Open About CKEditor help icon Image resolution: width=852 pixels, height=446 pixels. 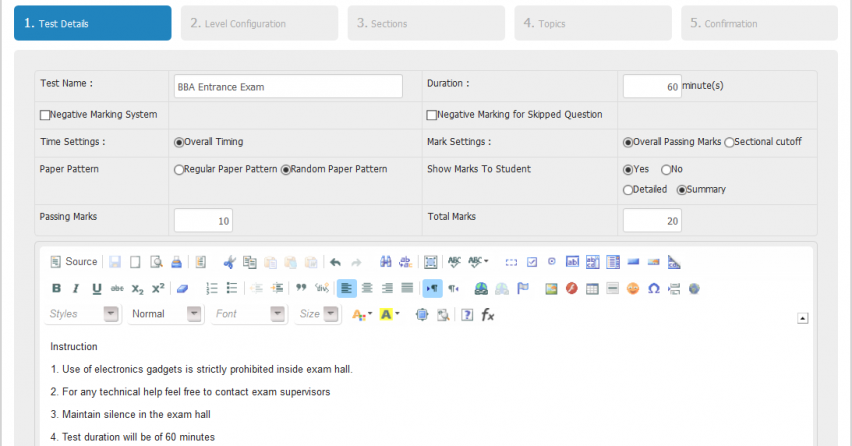[x=467, y=315]
